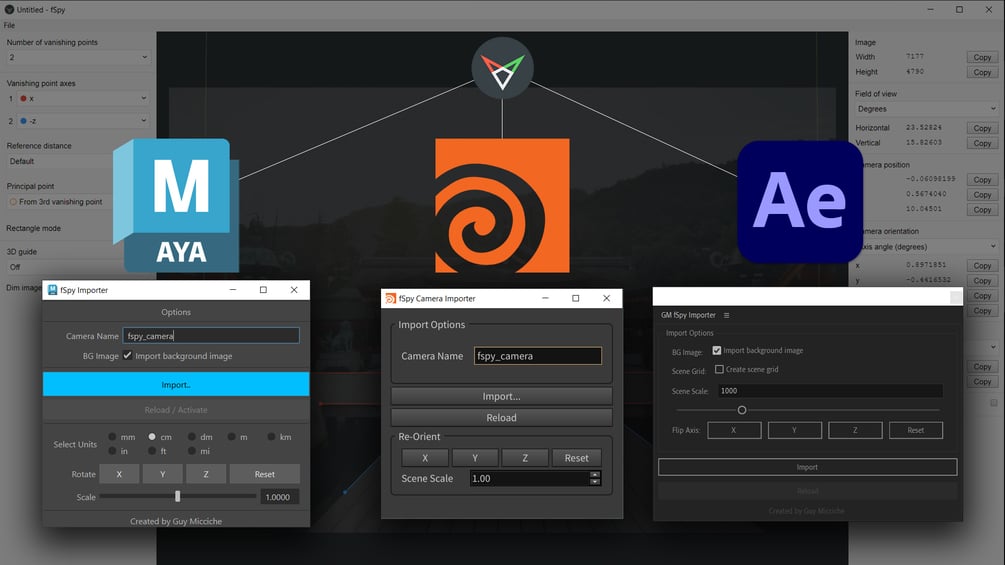Copy the image Height value
Screen dimensions: 1005x565
[982, 72]
